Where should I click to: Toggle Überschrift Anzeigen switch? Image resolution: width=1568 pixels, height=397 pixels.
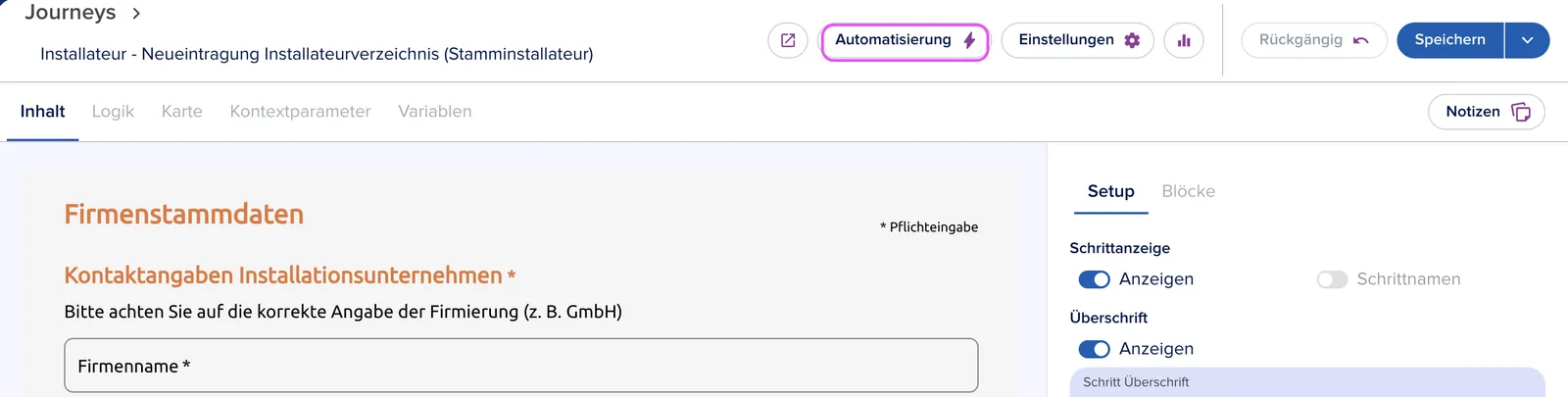(x=1094, y=349)
